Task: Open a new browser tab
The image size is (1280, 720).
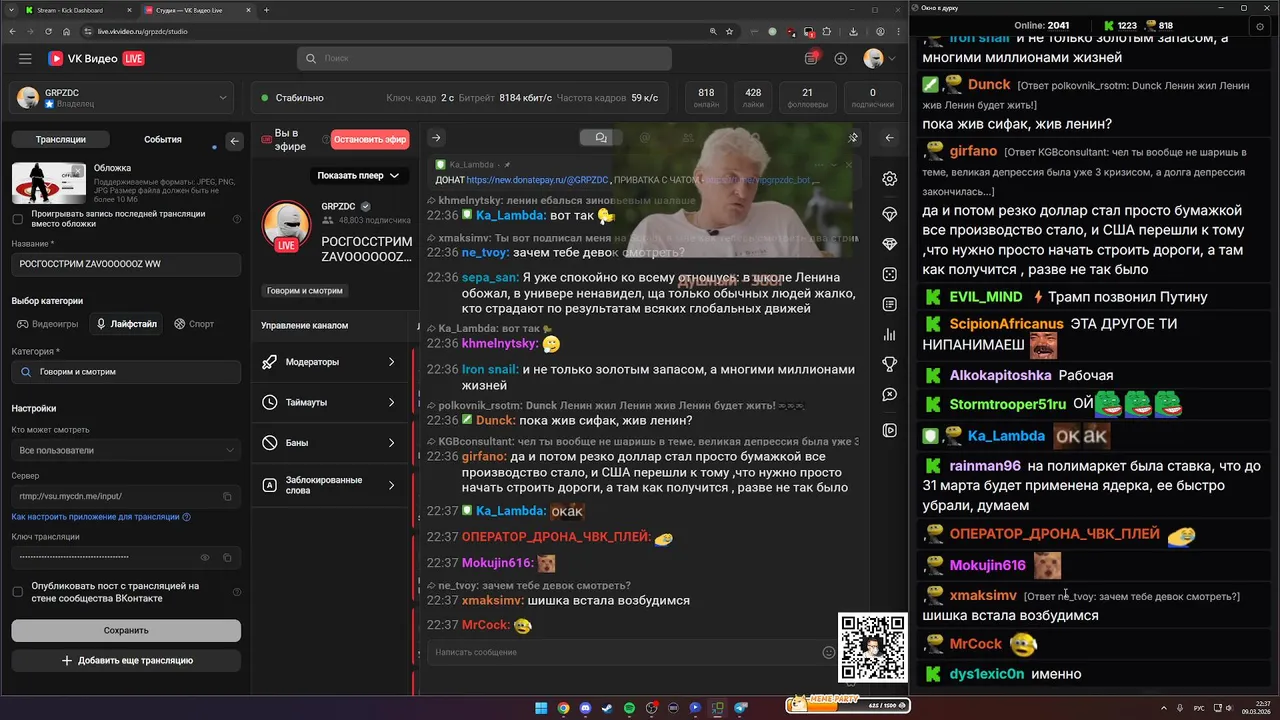Action: tap(266, 10)
